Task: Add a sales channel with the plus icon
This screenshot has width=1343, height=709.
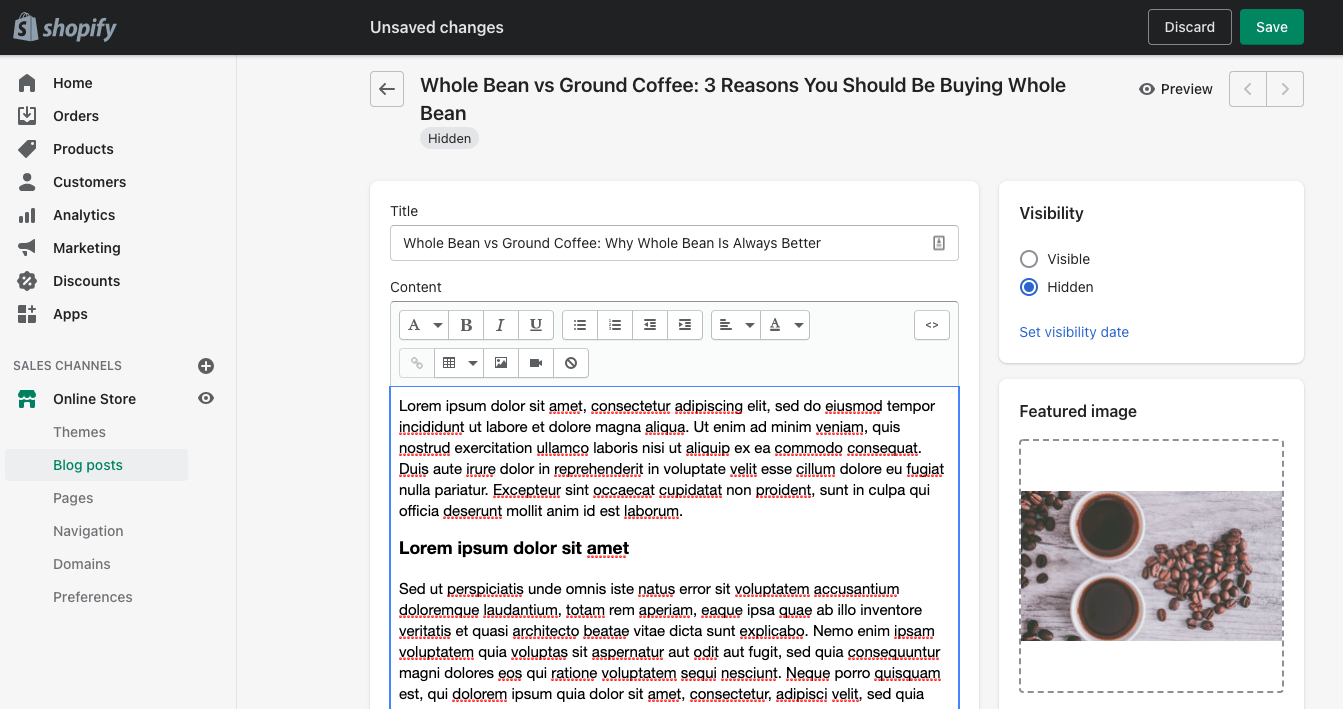Action: coord(206,366)
